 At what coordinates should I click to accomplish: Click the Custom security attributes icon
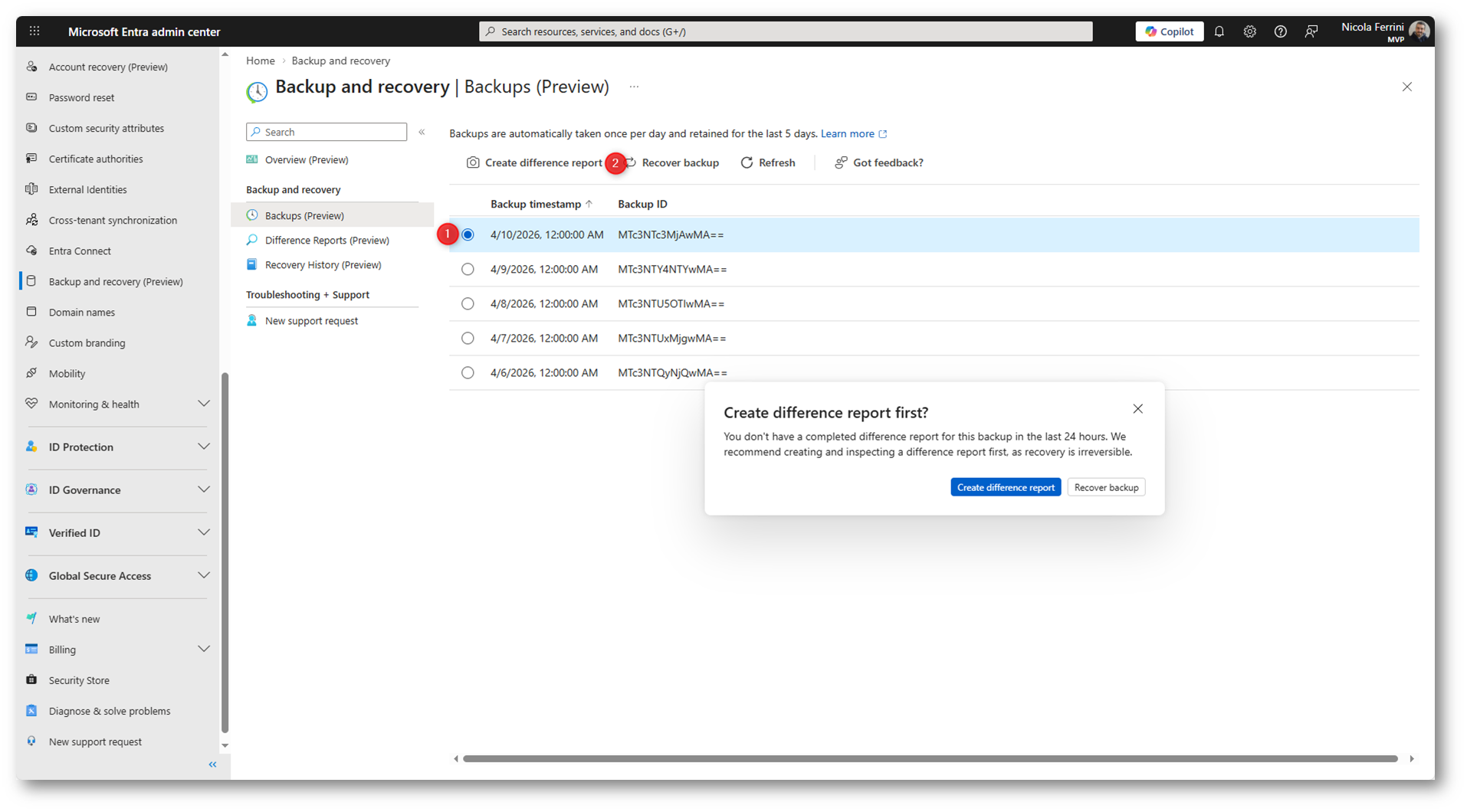coord(31,128)
